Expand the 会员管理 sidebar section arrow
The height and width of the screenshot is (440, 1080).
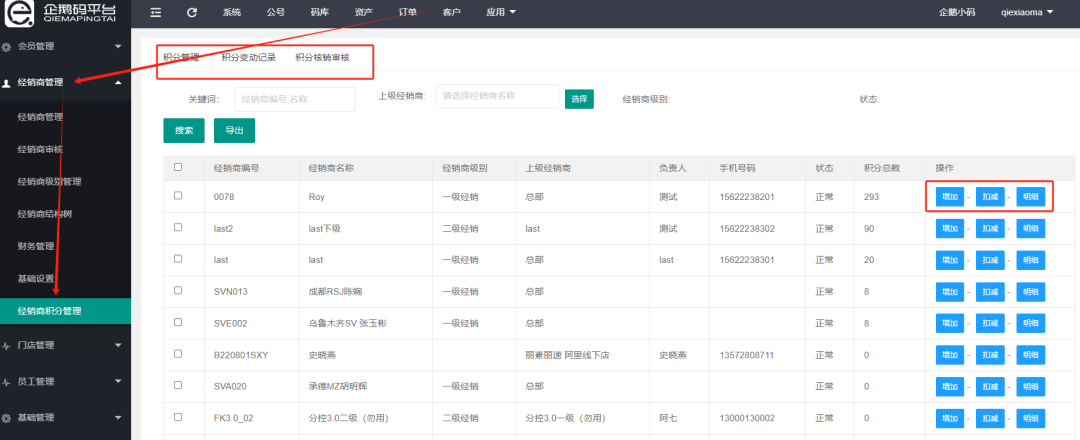coord(118,47)
